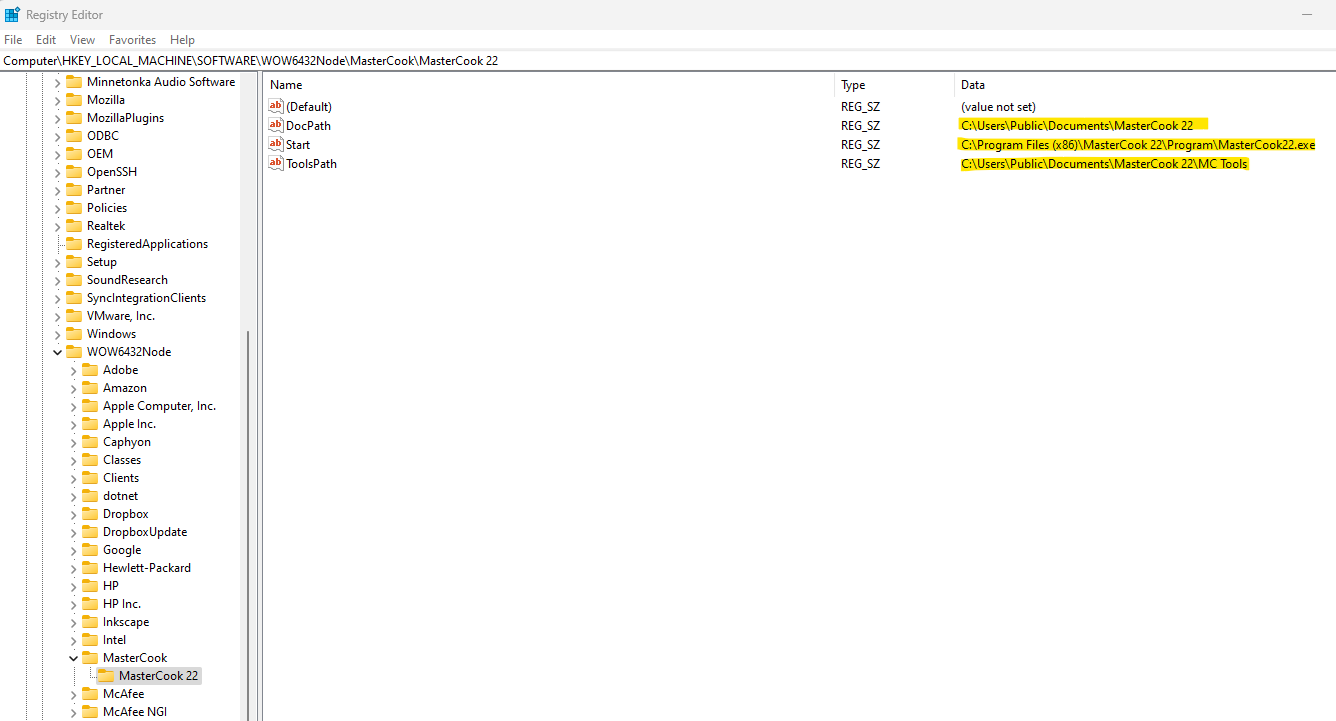The image size is (1336, 721).
Task: Click the Realtek folder icon
Action: (74, 226)
